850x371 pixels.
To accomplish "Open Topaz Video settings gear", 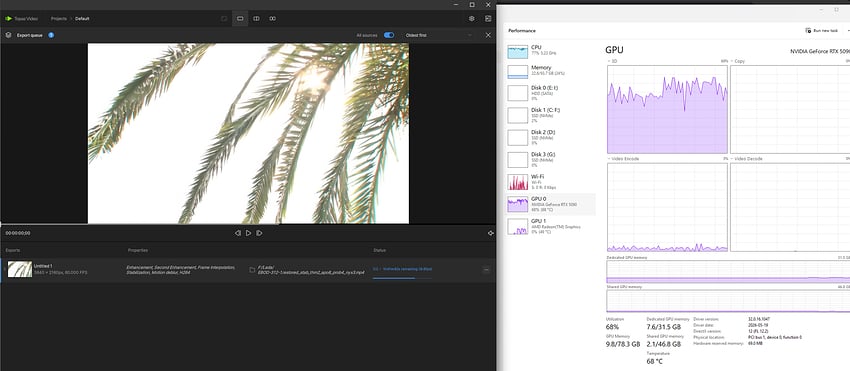I will pos(472,18).
